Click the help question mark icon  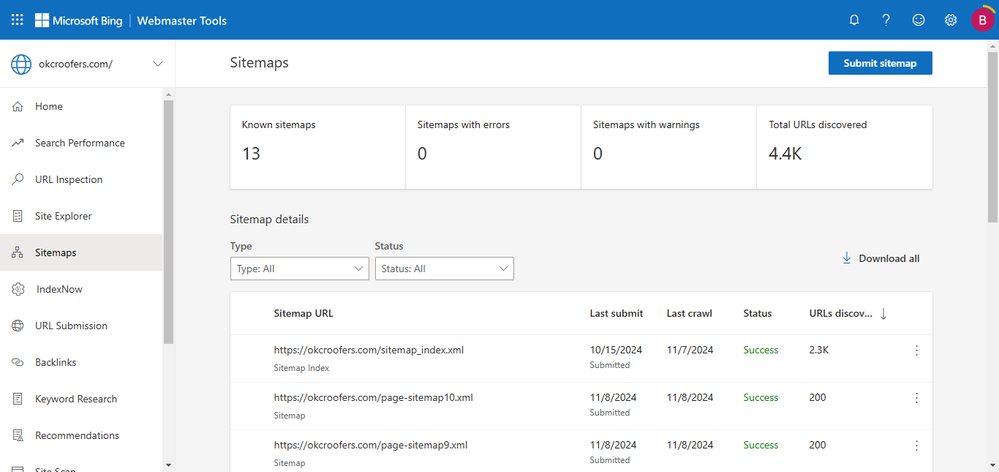(x=886, y=20)
